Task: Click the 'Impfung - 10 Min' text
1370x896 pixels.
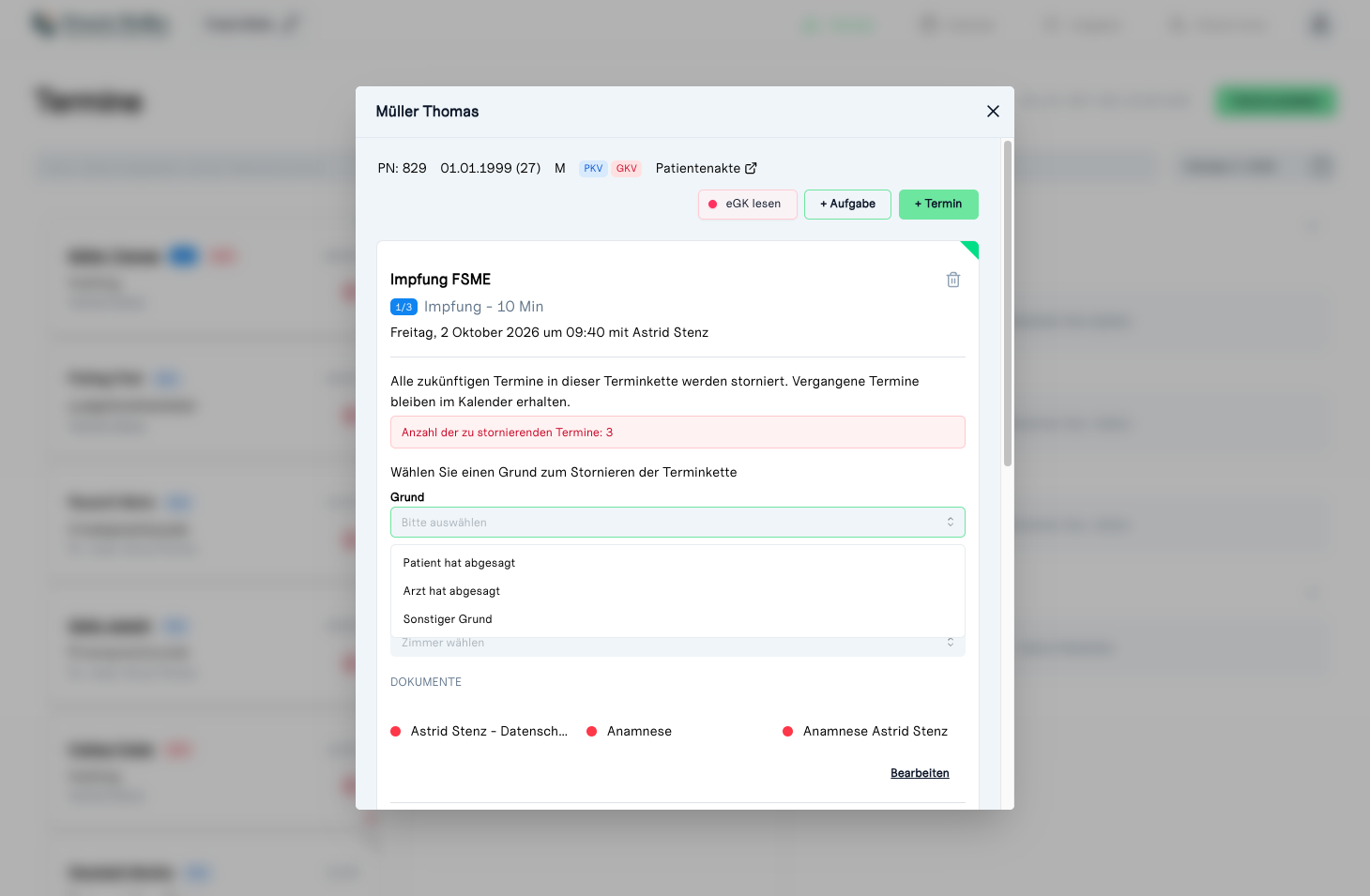Action: click(483, 307)
